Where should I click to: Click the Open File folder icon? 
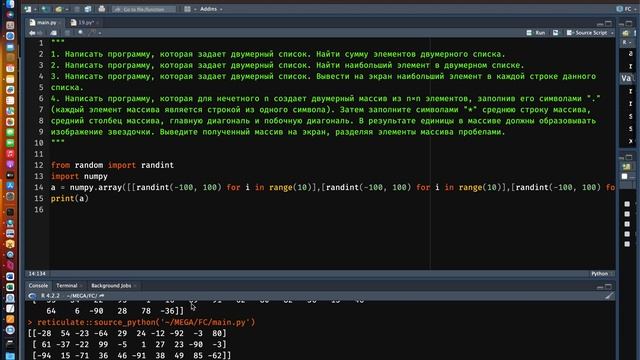pyautogui.click(x=59, y=9)
